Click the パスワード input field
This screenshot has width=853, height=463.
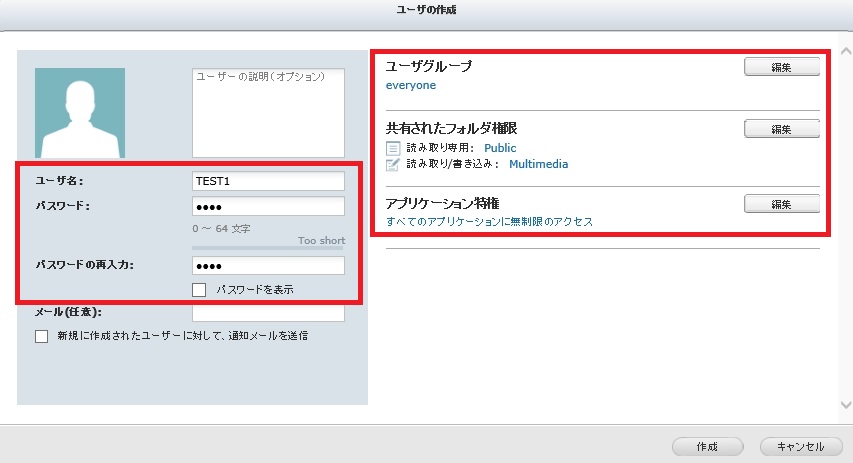point(268,206)
